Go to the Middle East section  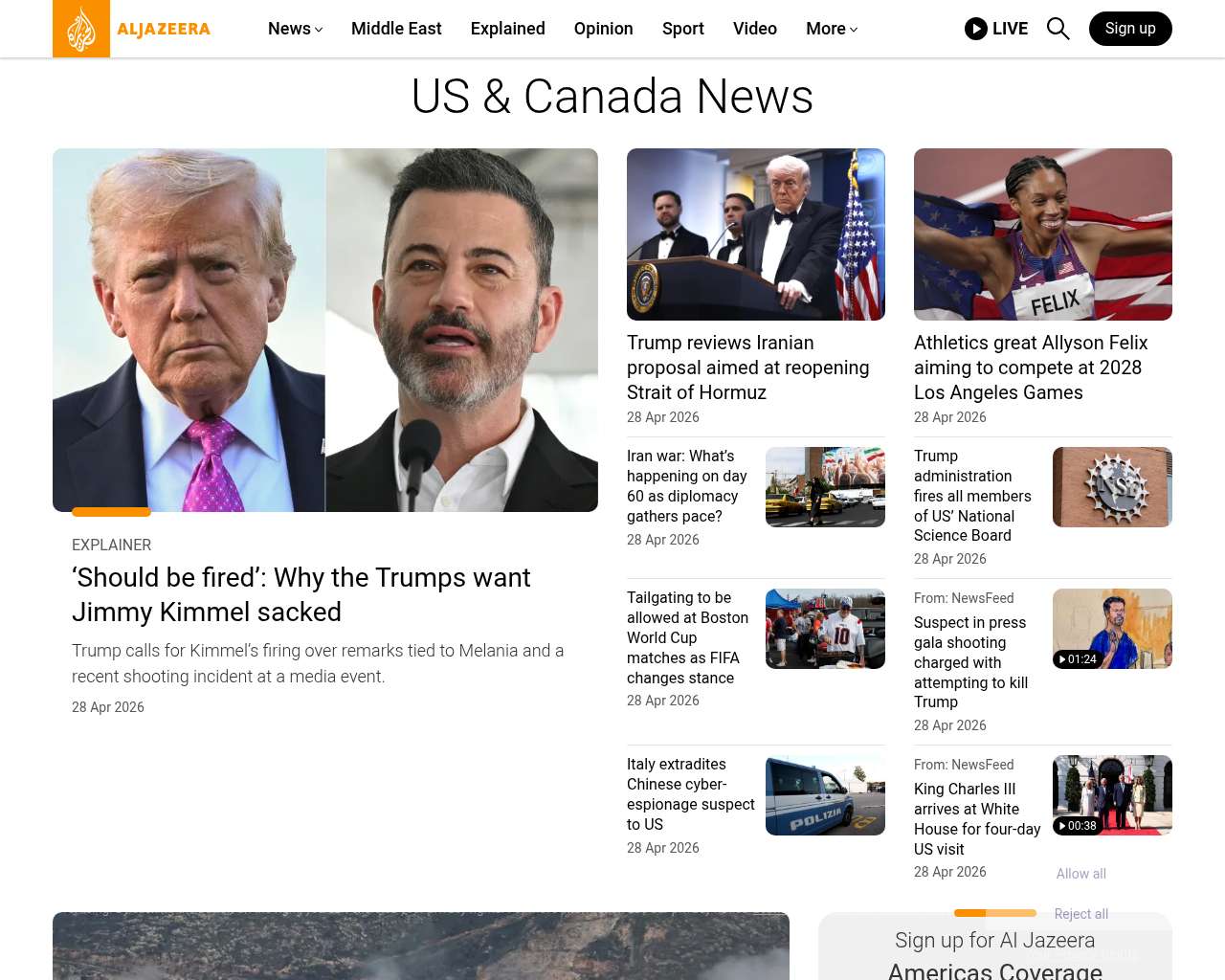tap(396, 29)
